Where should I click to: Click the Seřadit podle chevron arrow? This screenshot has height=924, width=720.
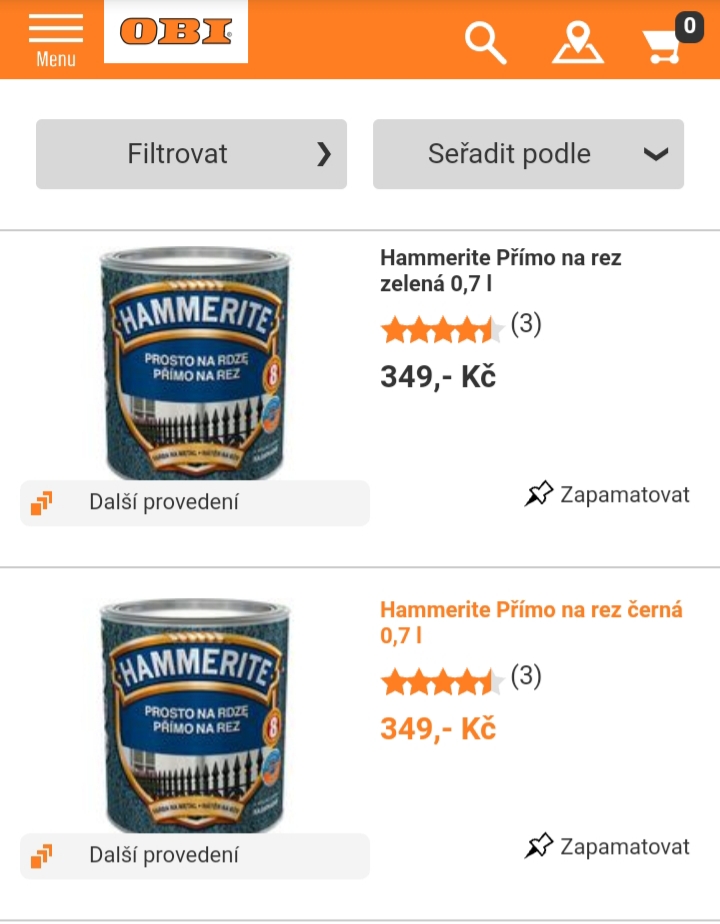pyautogui.click(x=655, y=154)
